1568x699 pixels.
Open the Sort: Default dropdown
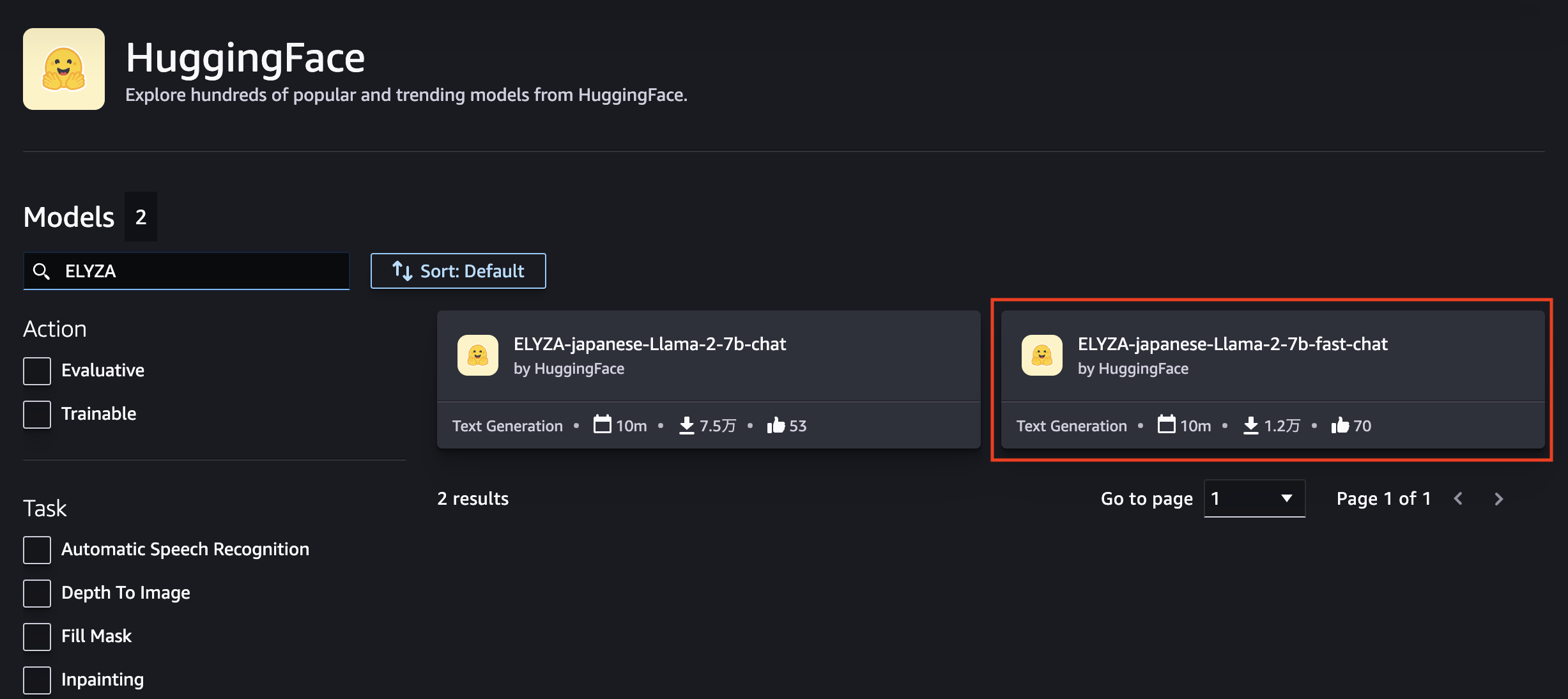coord(458,271)
